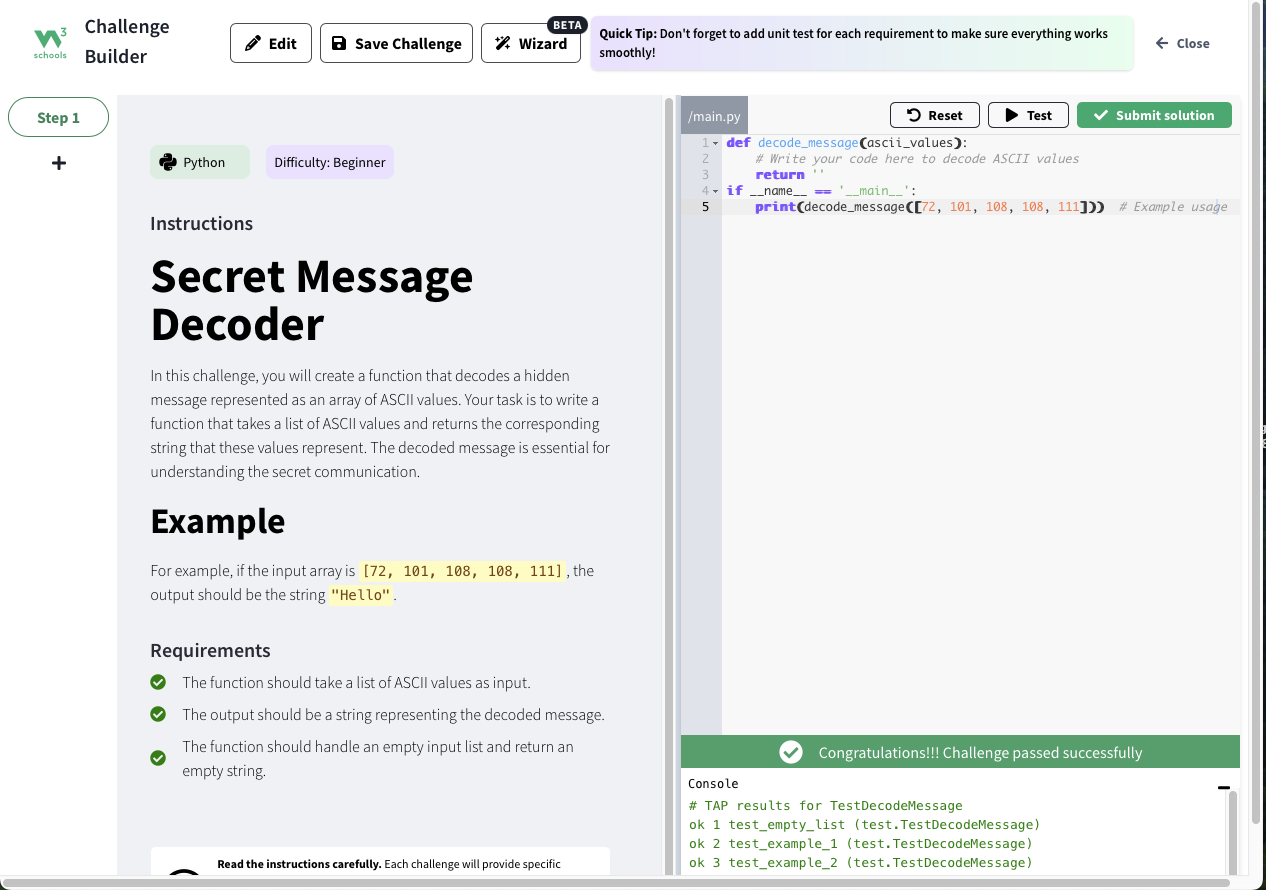Click the Submit solution button

click(1153, 115)
